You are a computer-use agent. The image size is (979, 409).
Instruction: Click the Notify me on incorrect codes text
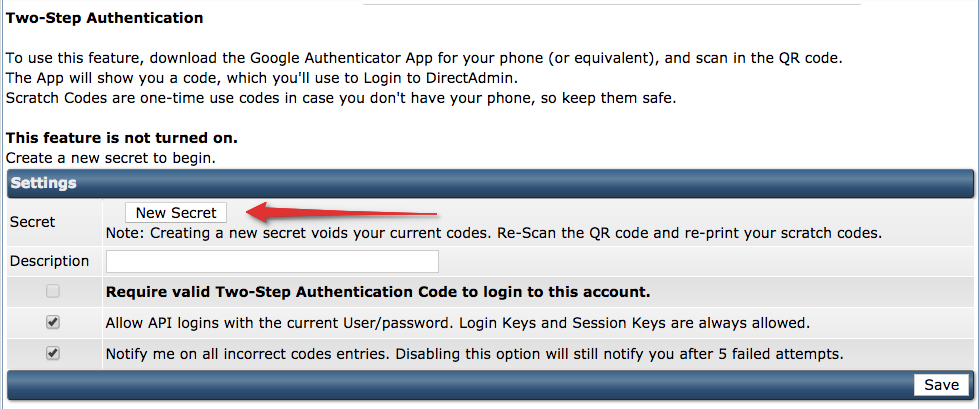[475, 353]
